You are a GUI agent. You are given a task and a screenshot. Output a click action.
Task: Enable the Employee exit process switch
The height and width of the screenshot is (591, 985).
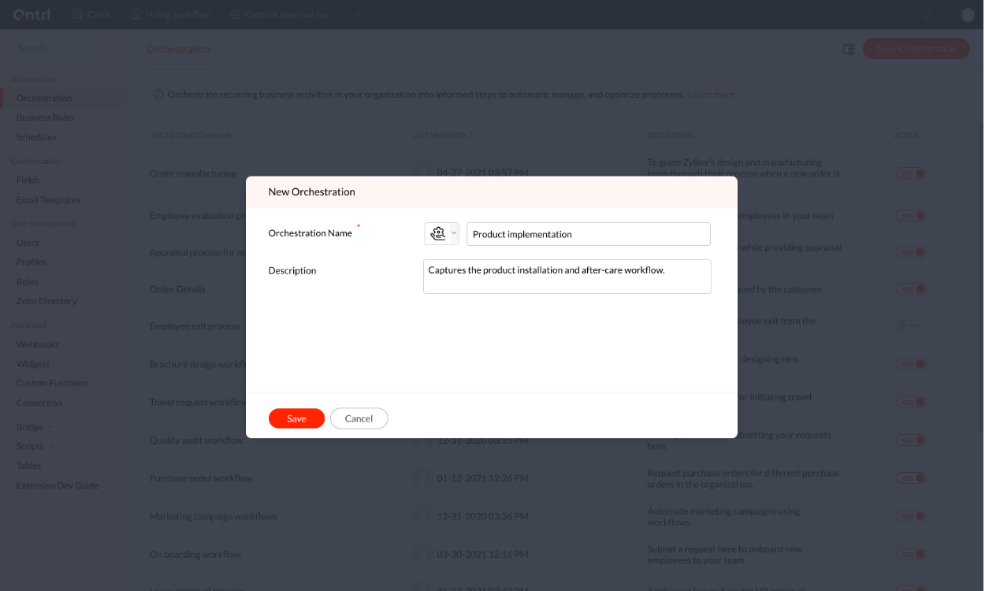pos(910,326)
